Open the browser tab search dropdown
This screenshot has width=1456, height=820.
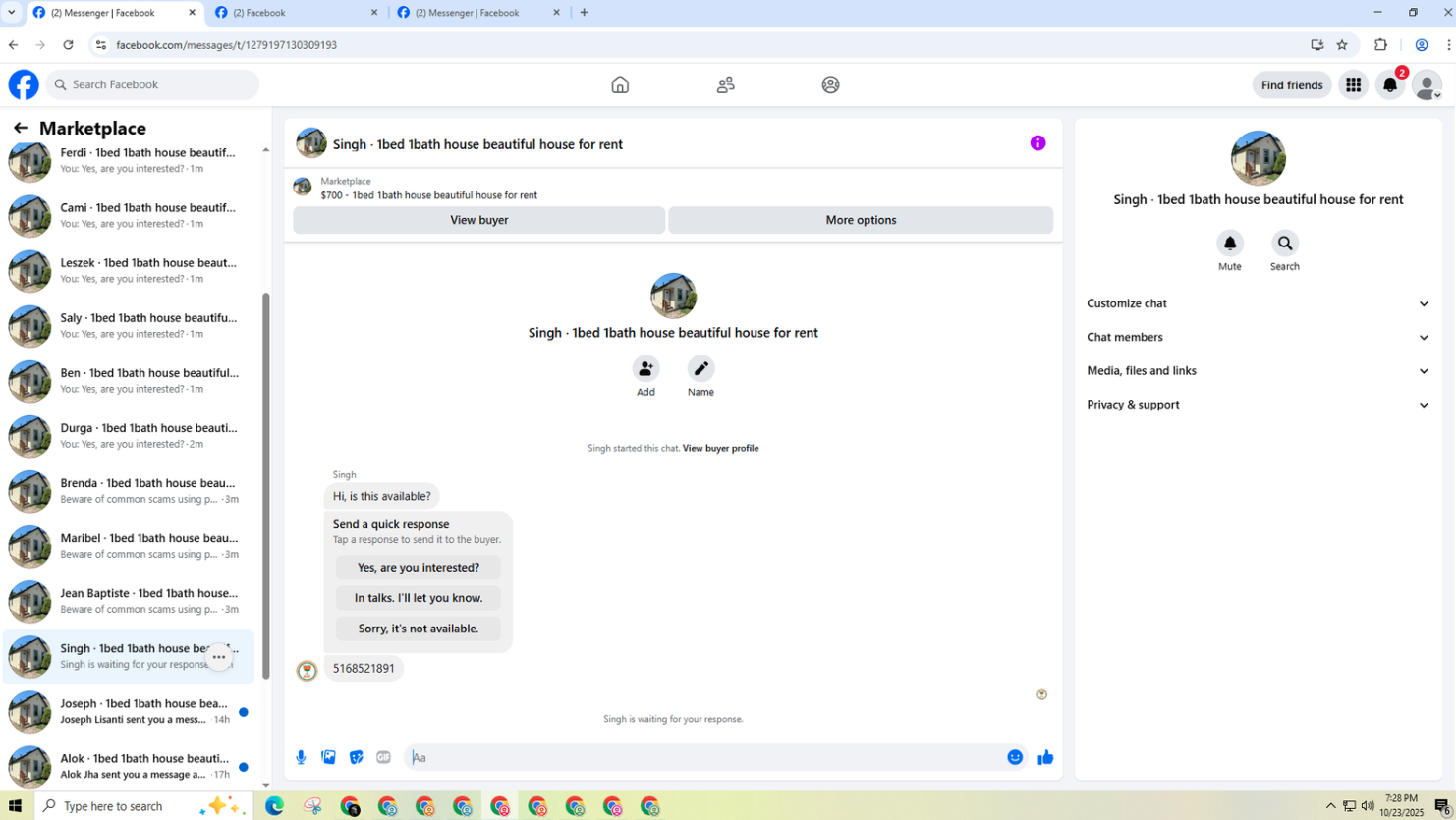click(11, 12)
